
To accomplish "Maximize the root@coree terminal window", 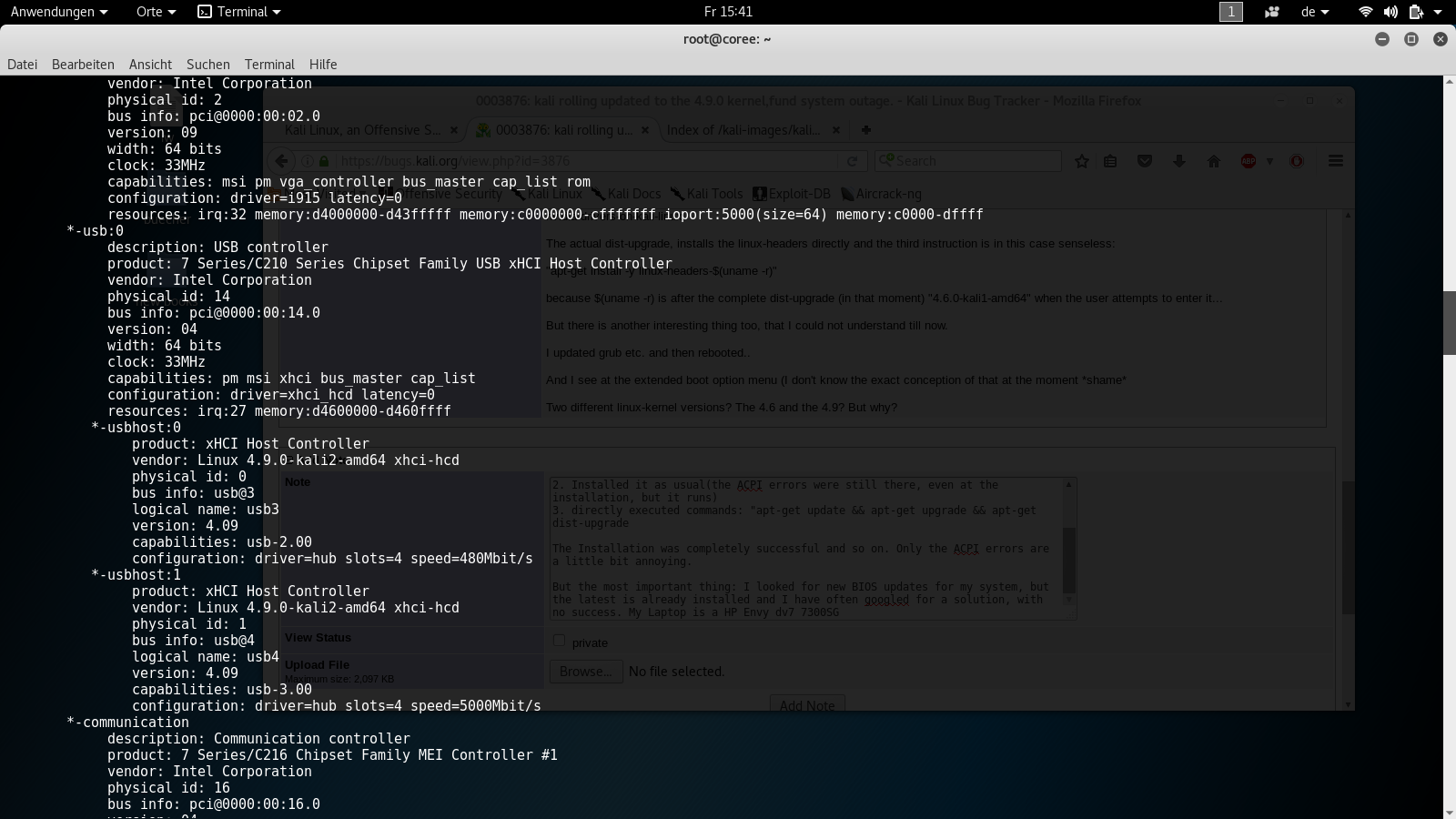I will point(1411,39).
